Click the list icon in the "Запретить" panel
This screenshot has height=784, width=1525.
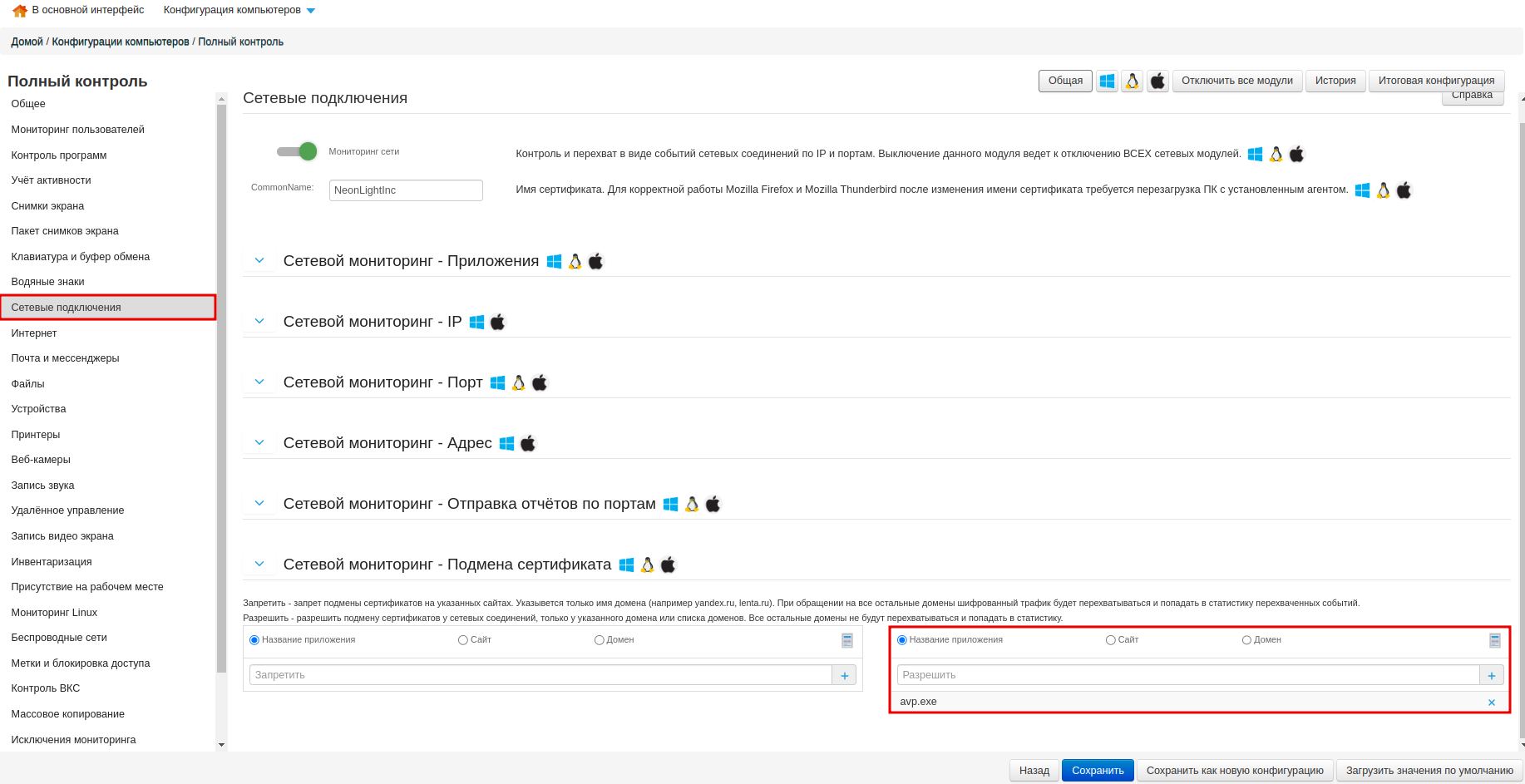click(x=846, y=640)
